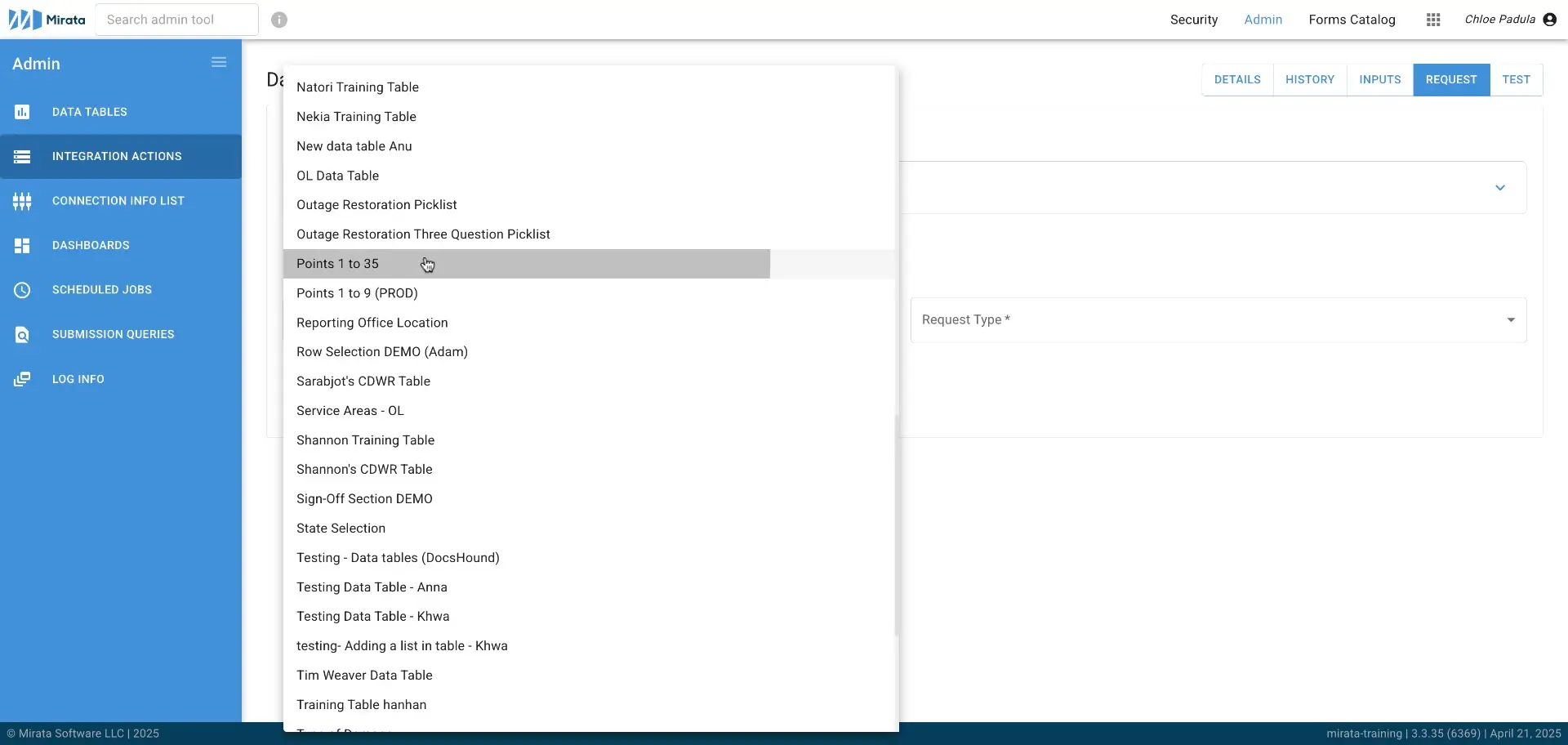Open the Forms Catalog menu item
The height and width of the screenshot is (745, 1568).
(1352, 20)
